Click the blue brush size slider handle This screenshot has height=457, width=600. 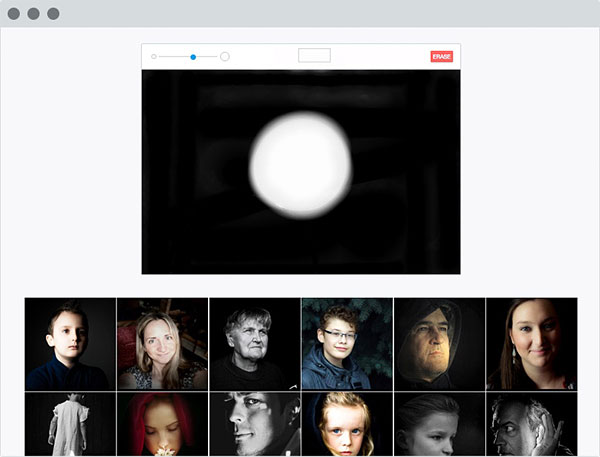(x=193, y=57)
